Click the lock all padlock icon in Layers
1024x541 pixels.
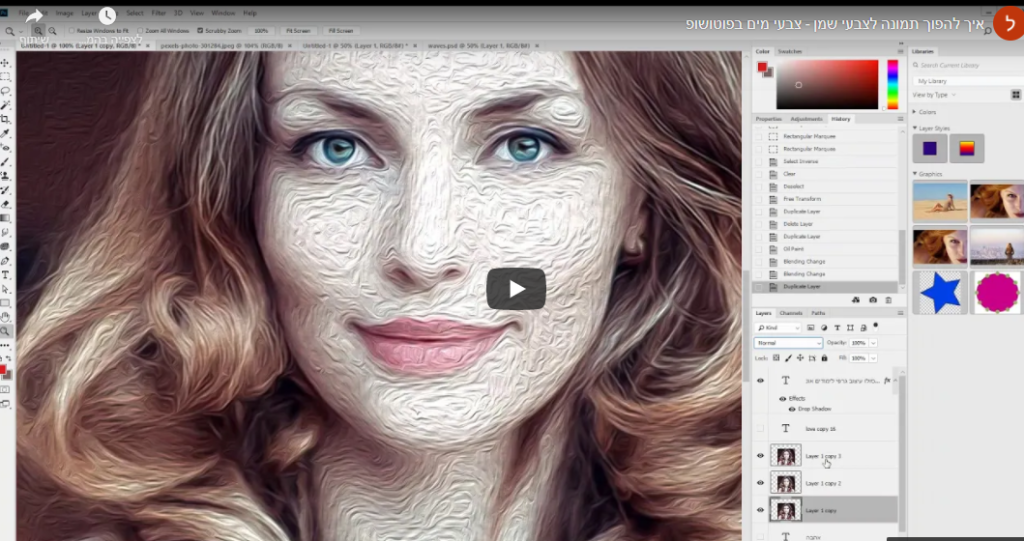(823, 357)
